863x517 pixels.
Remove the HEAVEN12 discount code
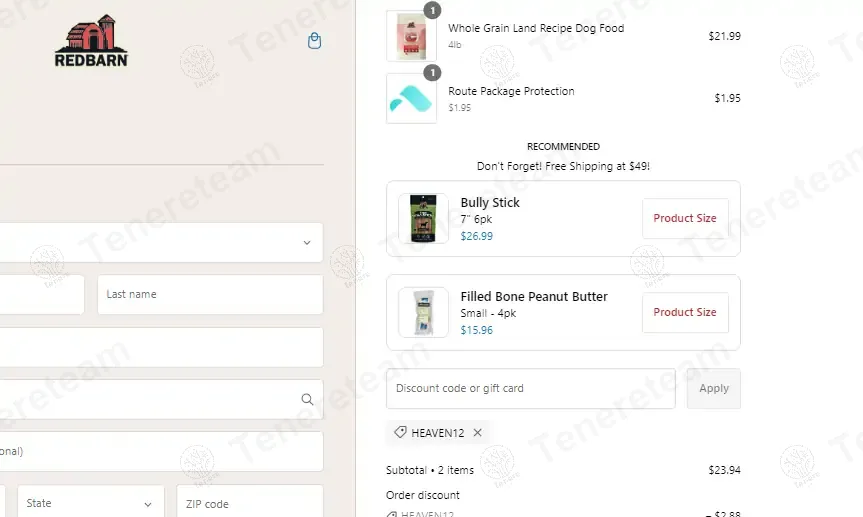pyautogui.click(x=477, y=433)
